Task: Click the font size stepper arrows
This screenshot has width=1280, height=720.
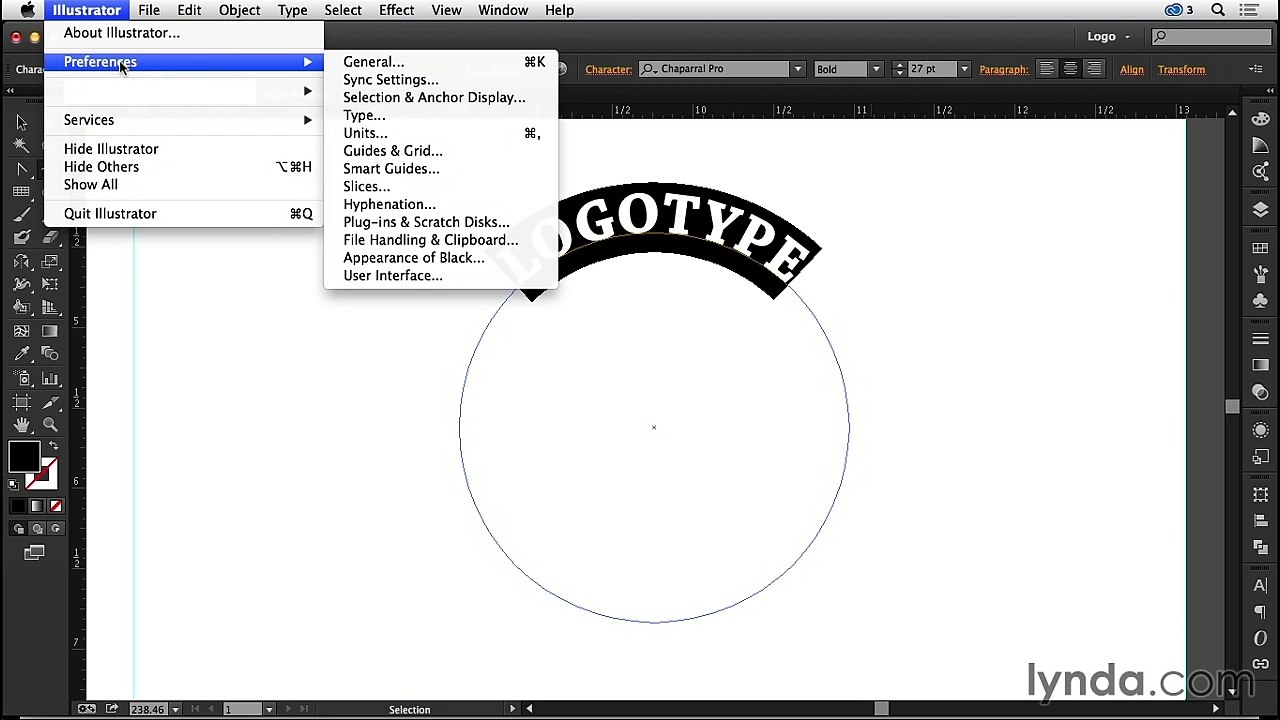Action: (899, 69)
